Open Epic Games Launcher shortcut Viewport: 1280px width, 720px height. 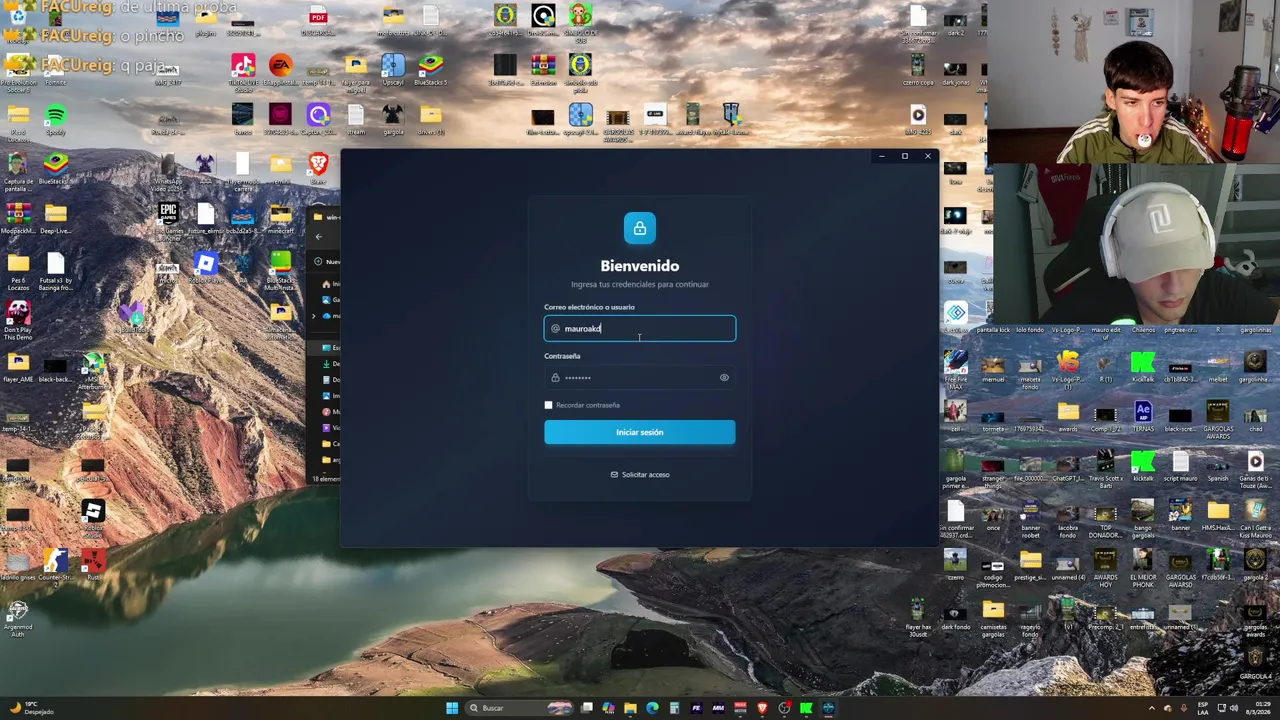168,220
